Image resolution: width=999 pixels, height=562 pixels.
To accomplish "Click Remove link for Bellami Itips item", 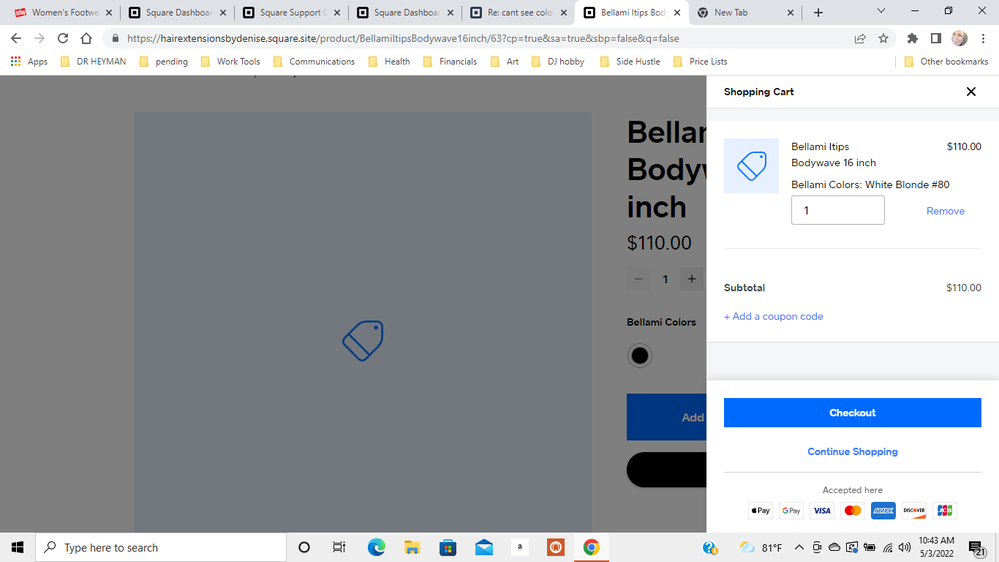I will (945, 211).
